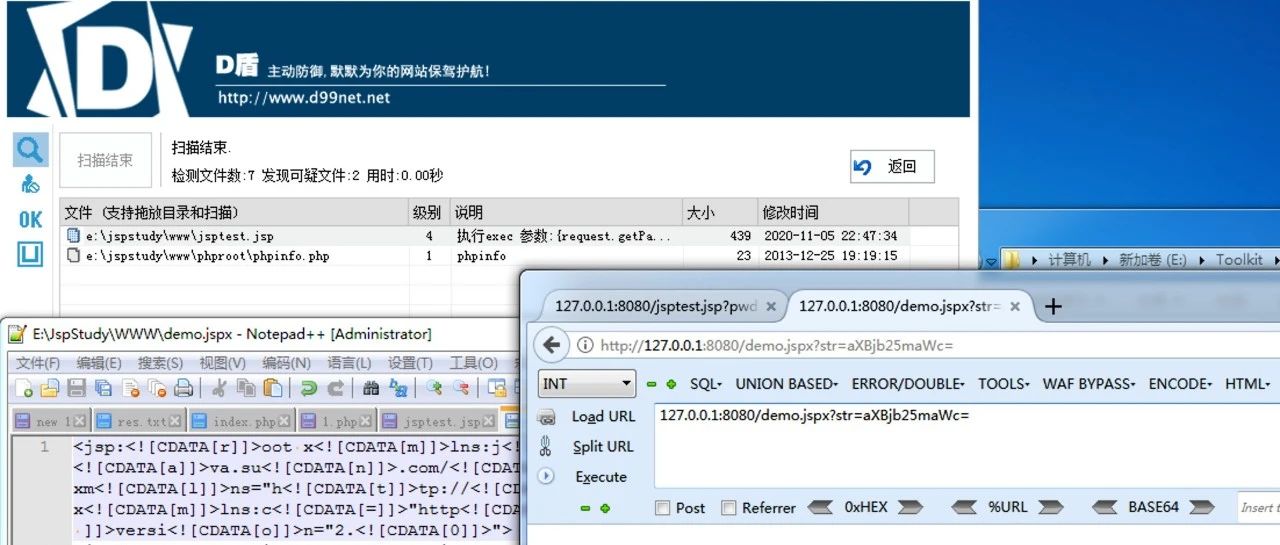Open Notepad++ 语言(L) menu

click(348, 362)
